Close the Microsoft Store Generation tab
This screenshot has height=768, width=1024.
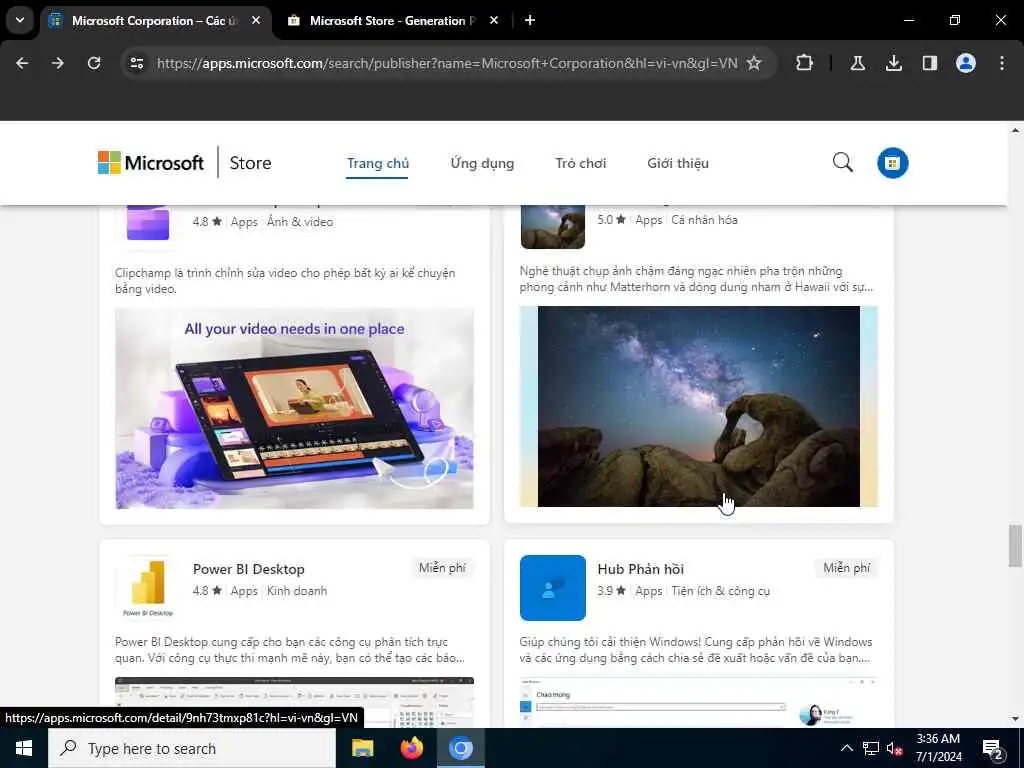[x=494, y=20]
